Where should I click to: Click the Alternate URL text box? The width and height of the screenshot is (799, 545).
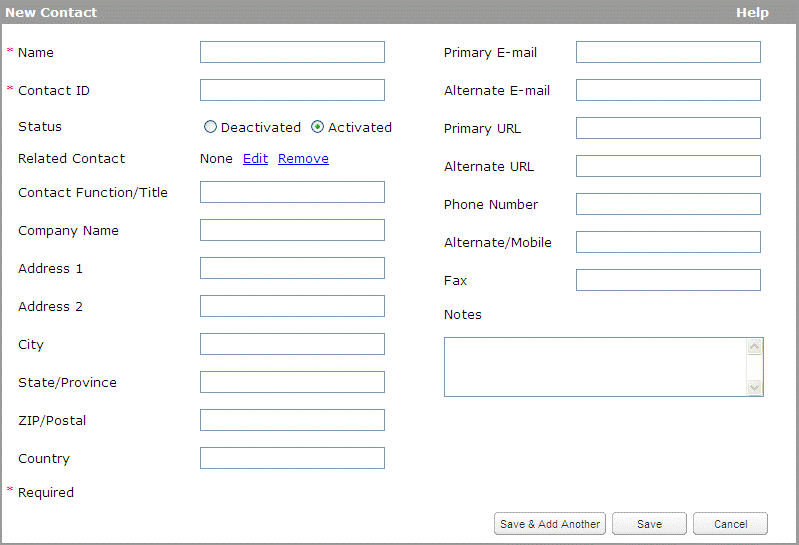point(668,166)
